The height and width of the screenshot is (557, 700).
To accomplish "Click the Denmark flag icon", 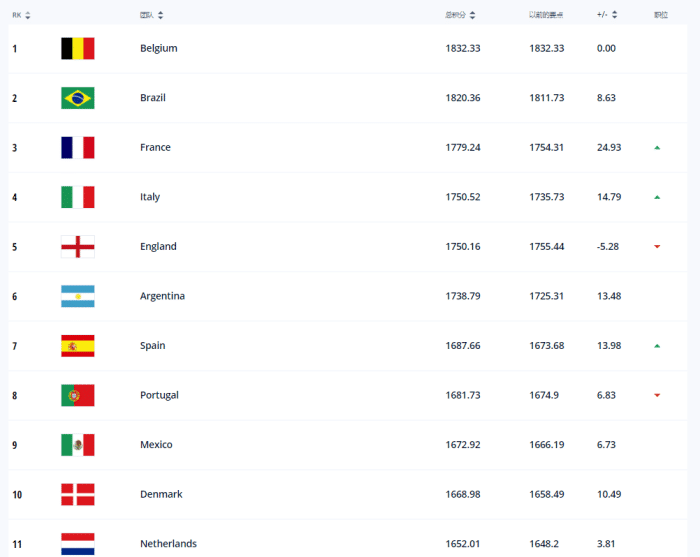I will click(x=77, y=494).
